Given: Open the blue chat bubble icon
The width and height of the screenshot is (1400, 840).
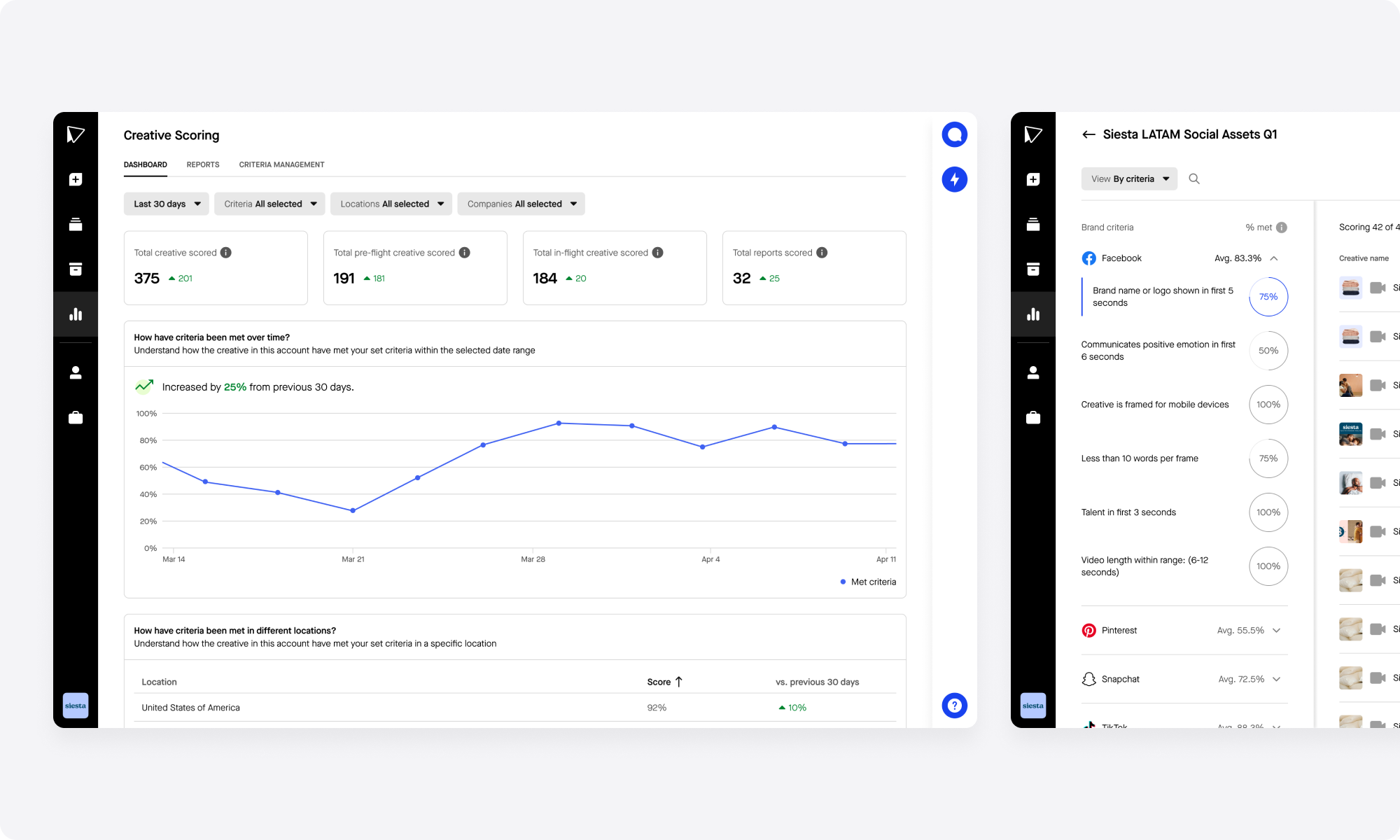Looking at the screenshot, I should (x=954, y=134).
